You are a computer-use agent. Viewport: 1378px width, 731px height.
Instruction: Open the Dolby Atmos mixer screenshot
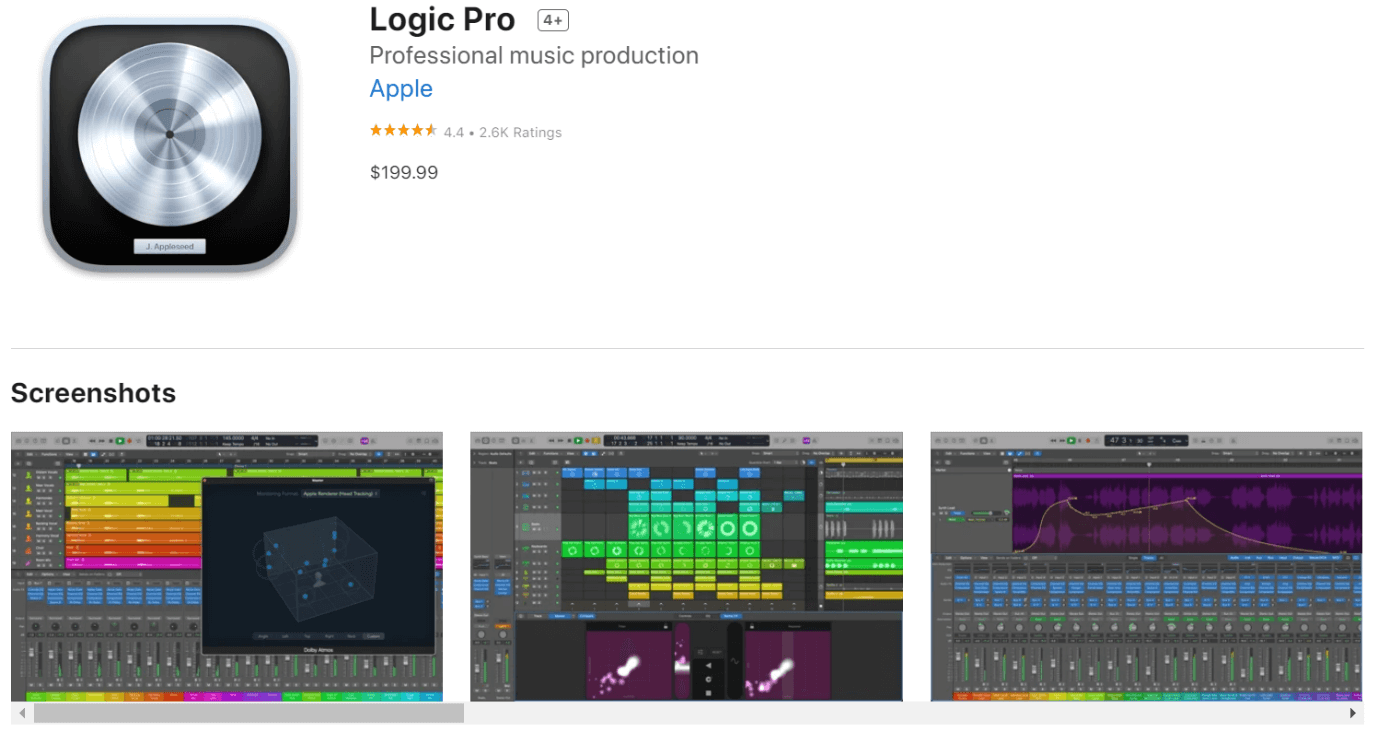click(227, 567)
